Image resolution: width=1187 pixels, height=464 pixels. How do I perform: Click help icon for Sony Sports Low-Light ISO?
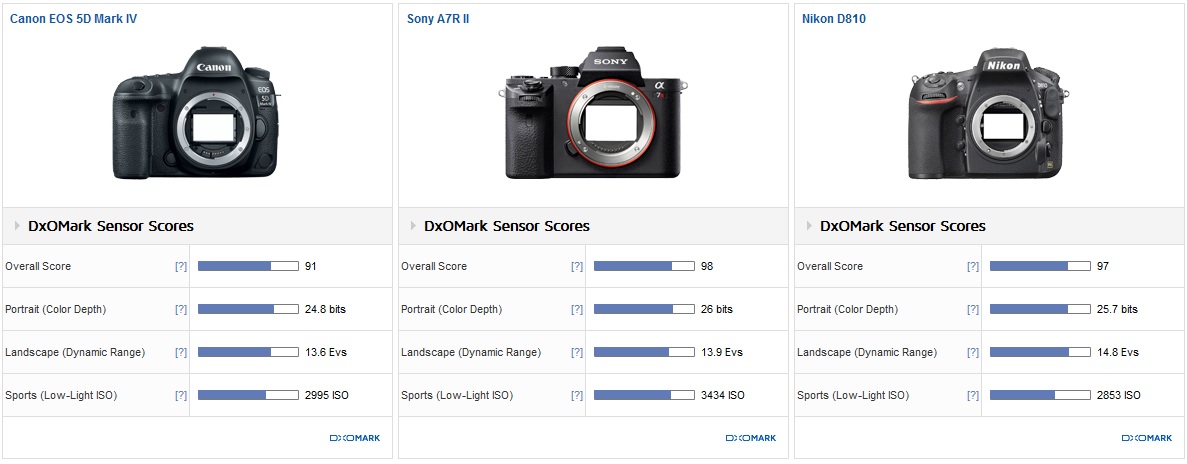(x=577, y=396)
